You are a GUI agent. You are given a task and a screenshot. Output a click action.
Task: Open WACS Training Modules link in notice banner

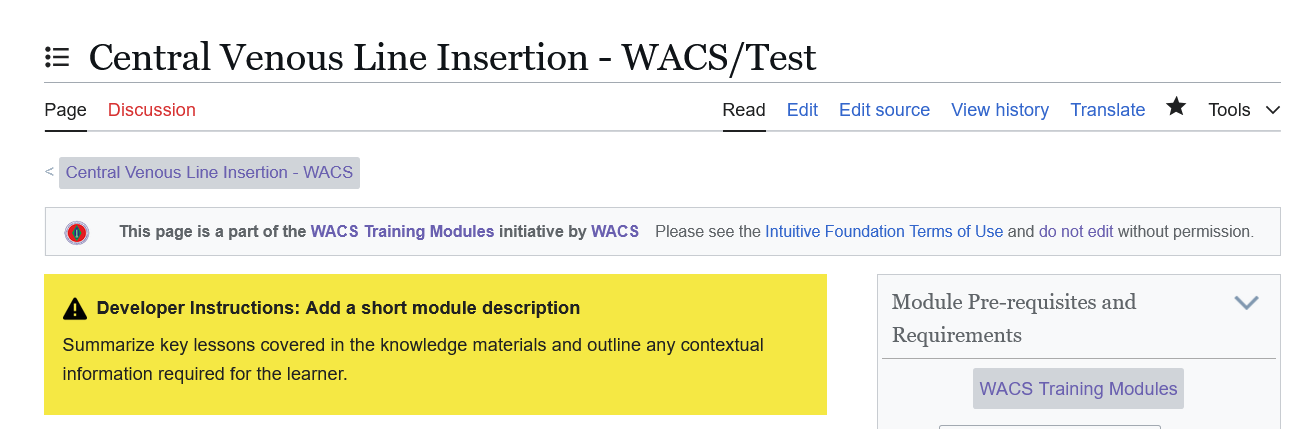tap(402, 232)
